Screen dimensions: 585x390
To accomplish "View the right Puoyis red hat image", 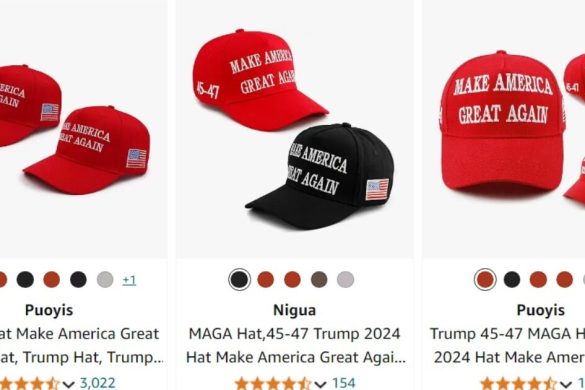I will pos(504,129).
